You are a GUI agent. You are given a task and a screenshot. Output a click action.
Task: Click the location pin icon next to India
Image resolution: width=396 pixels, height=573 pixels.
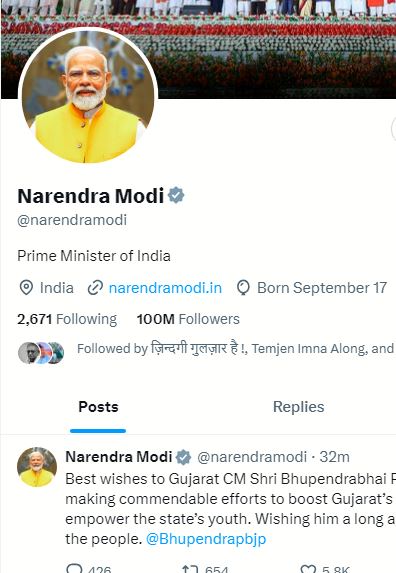coord(26,288)
